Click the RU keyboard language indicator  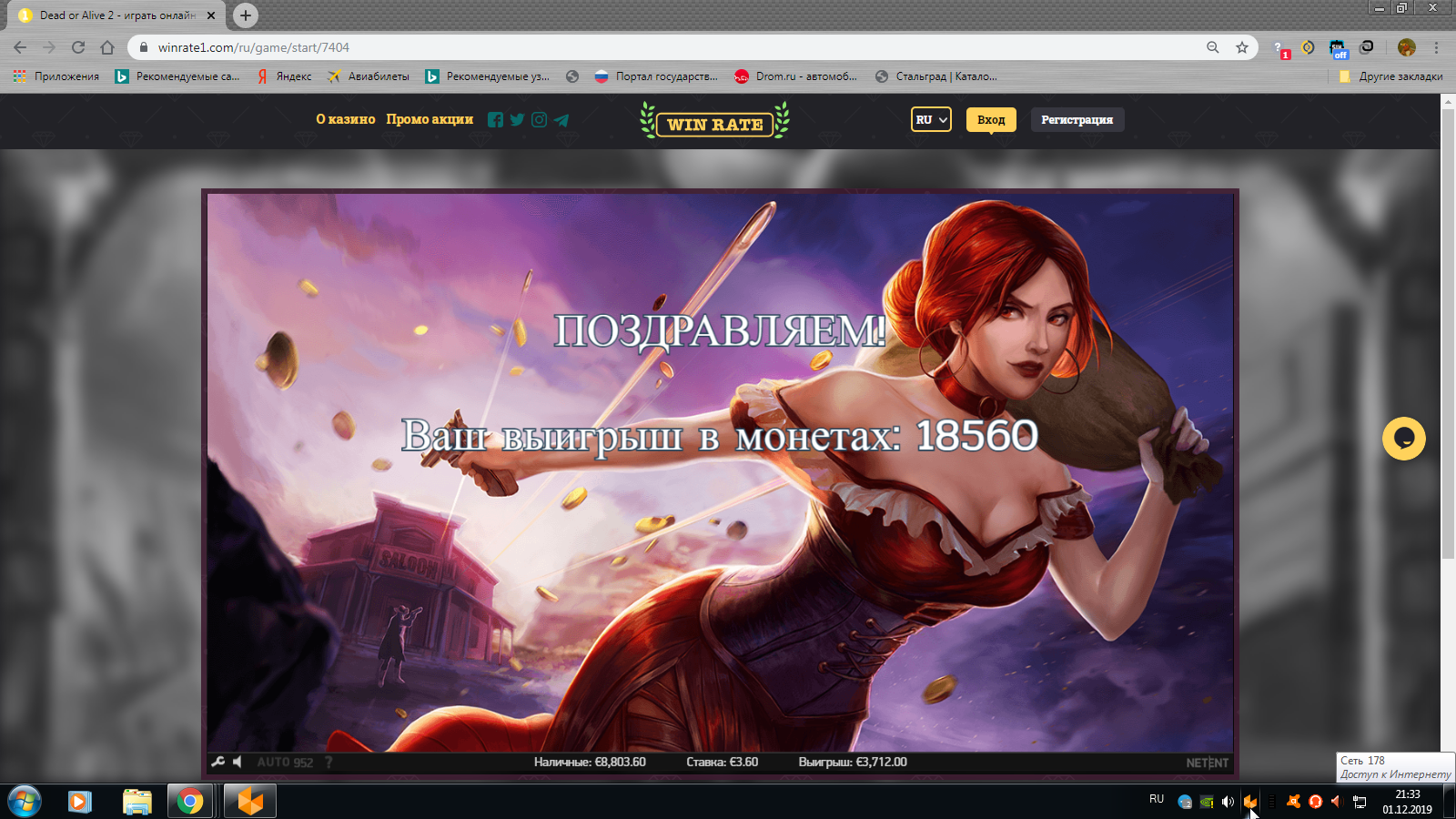point(1157,799)
